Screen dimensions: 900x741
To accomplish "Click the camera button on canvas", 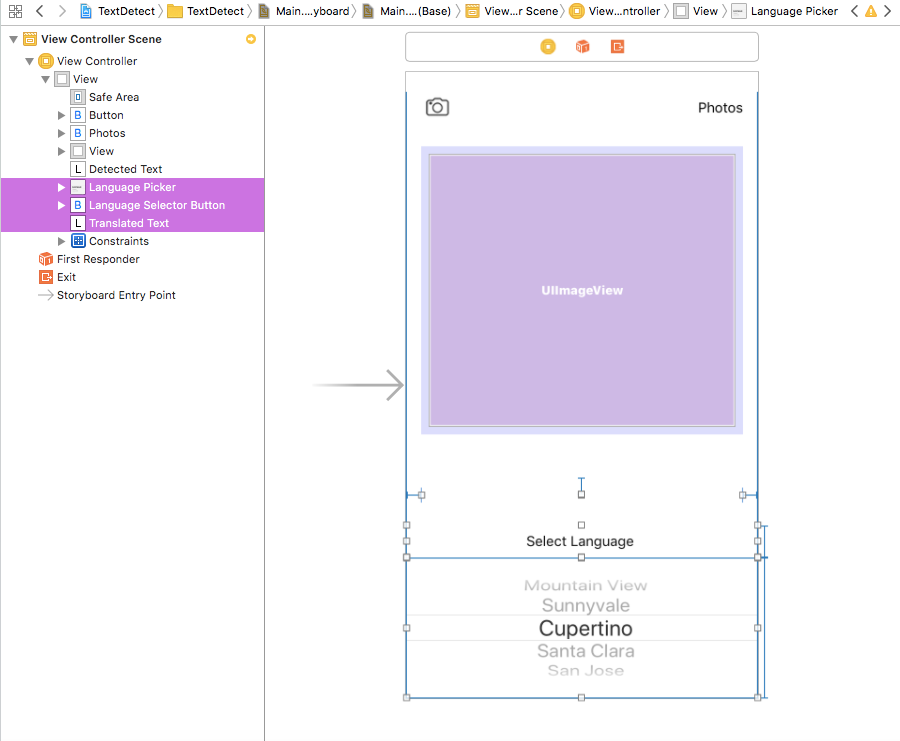I will (437, 107).
